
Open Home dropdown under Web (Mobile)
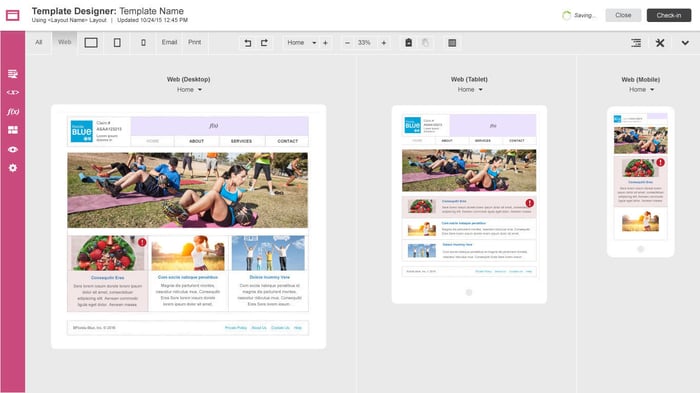click(642, 90)
